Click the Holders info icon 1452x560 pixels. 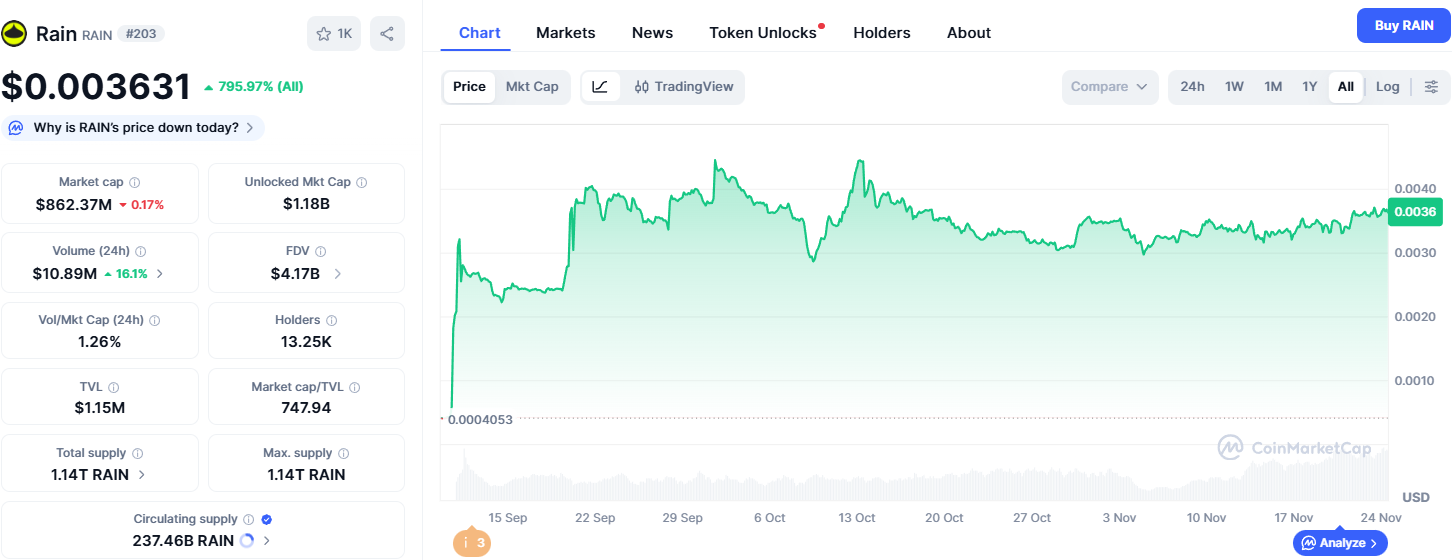point(331,321)
